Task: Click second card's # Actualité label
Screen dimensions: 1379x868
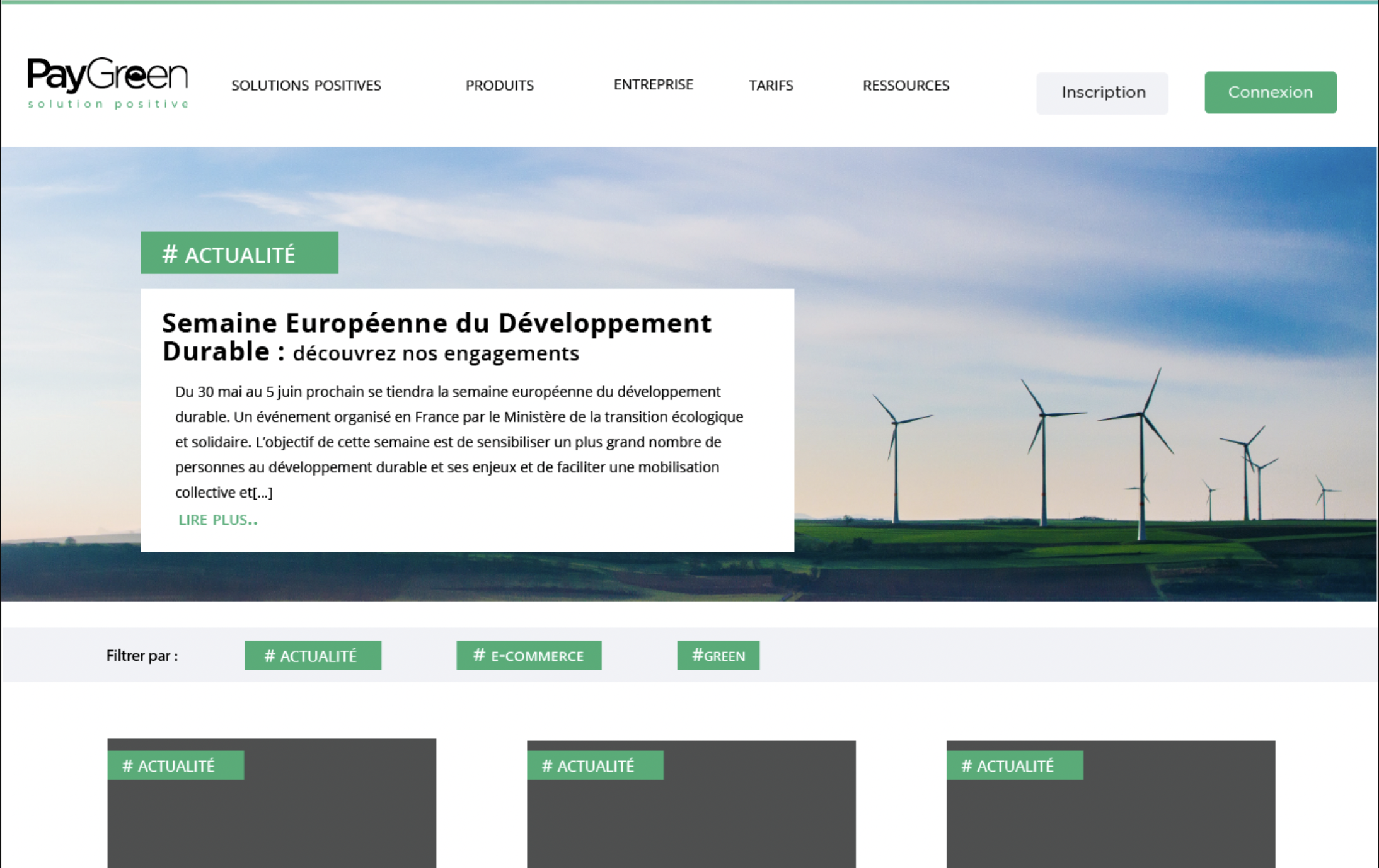Action: click(594, 765)
